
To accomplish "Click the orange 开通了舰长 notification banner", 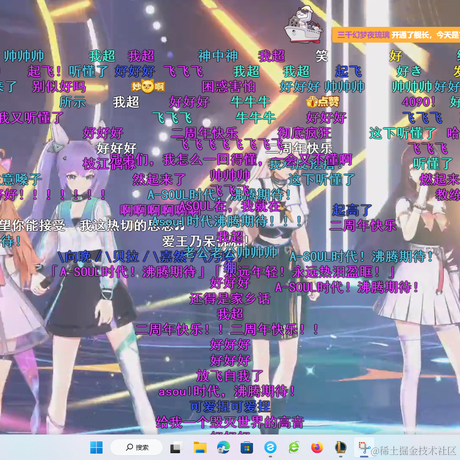I will (396, 35).
